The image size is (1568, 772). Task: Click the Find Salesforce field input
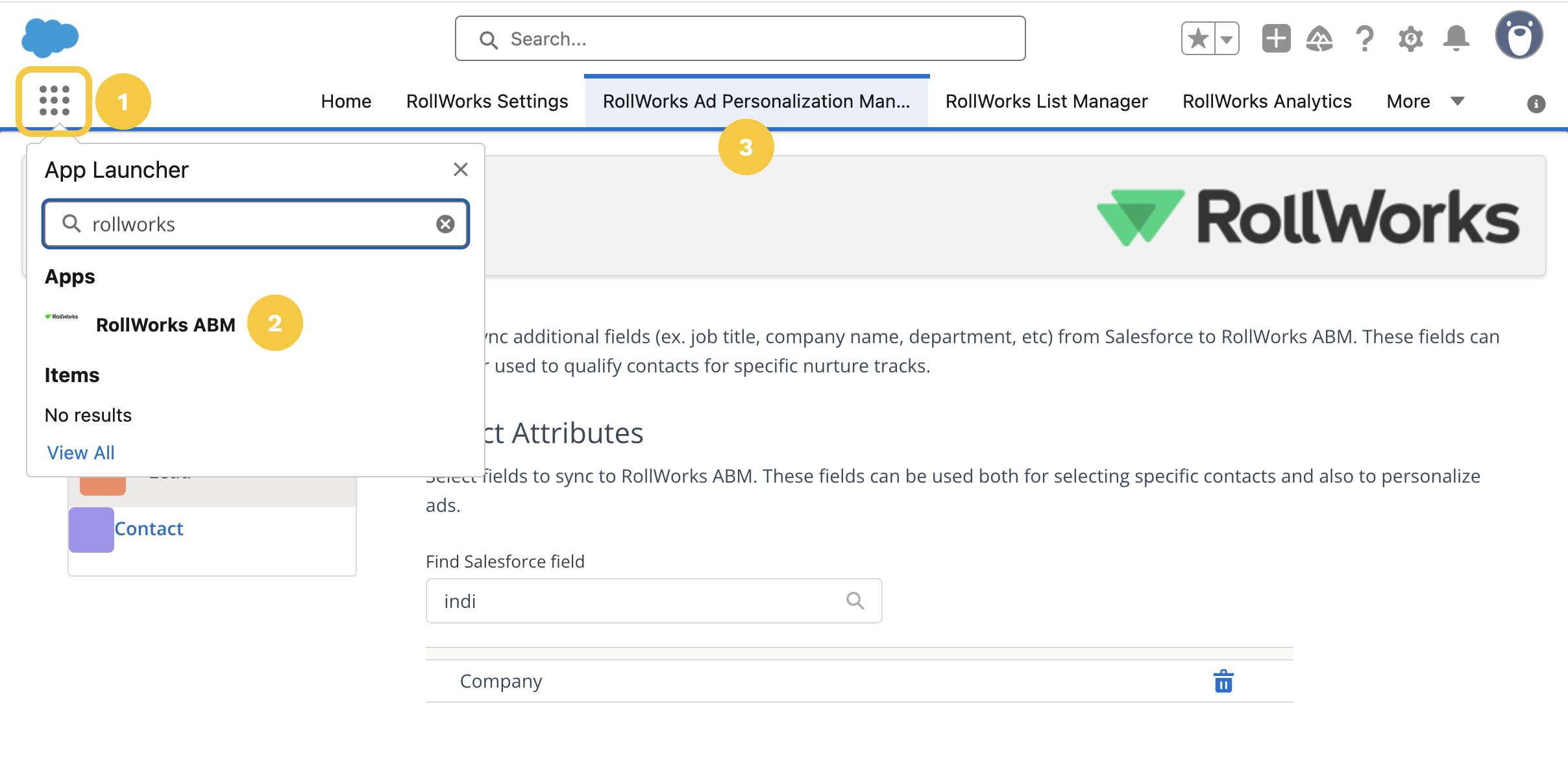(654, 601)
